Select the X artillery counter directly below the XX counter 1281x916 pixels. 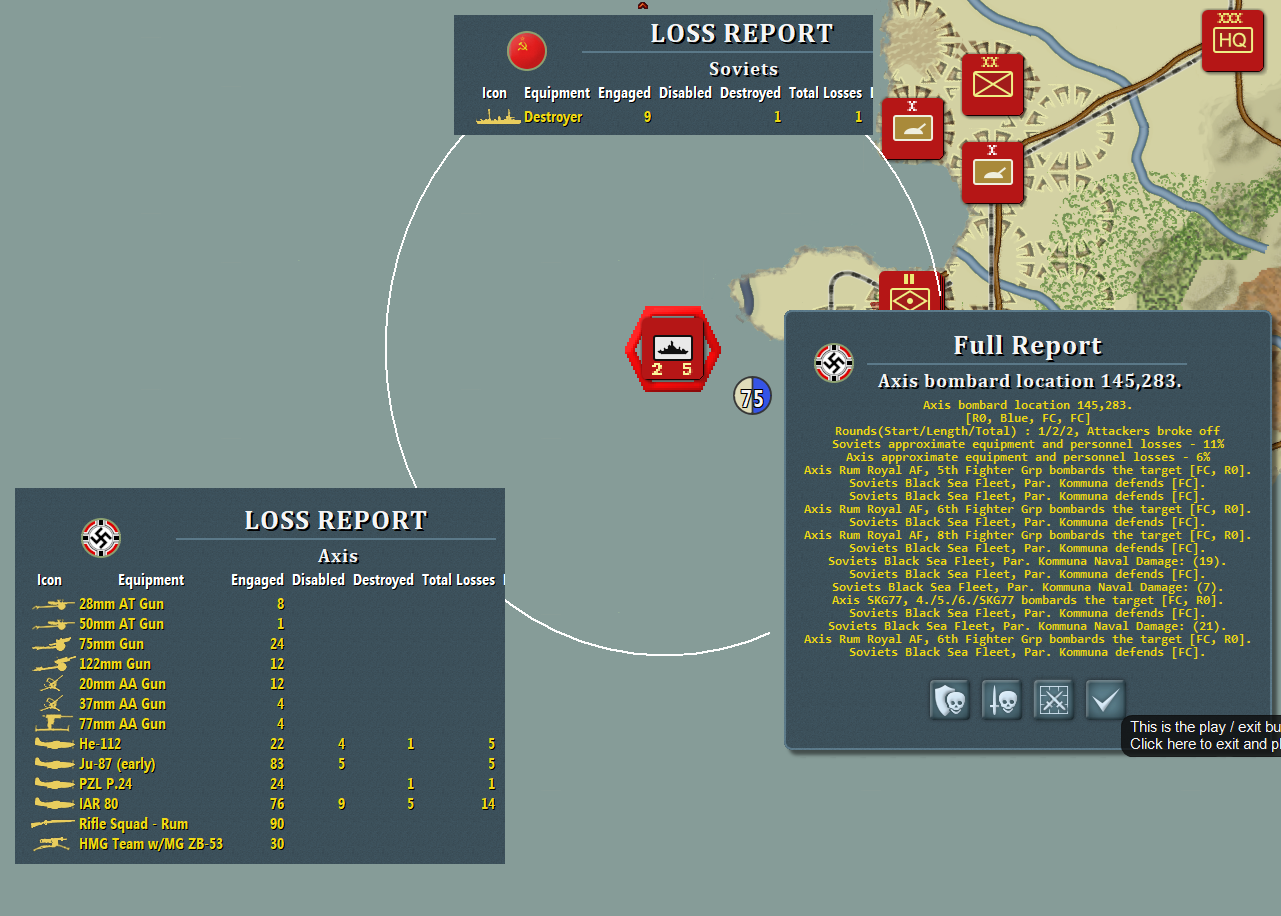click(x=992, y=172)
